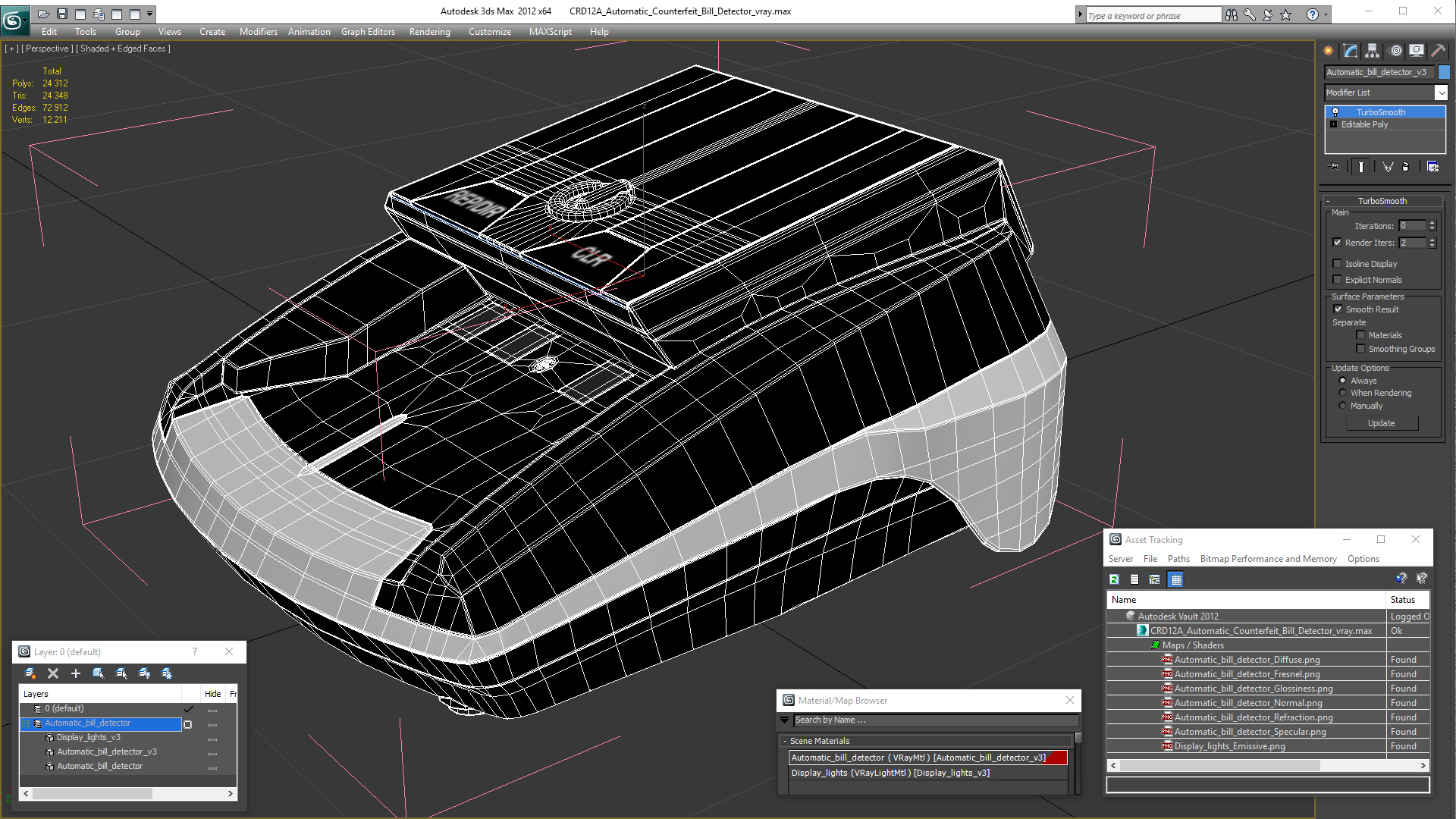Highlight selected objects' layers icon

[x=121, y=673]
